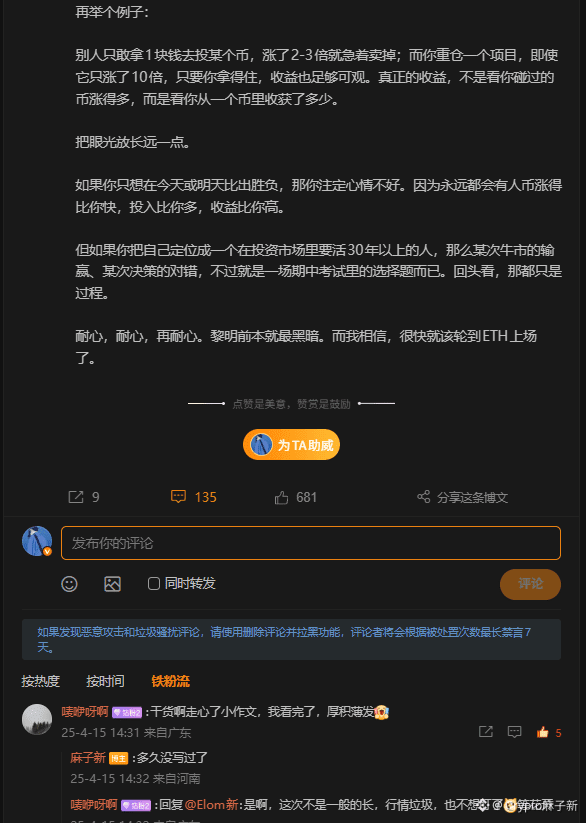The image size is (586, 823).
Task: Sort comments by 按热度
Action: tap(40, 681)
